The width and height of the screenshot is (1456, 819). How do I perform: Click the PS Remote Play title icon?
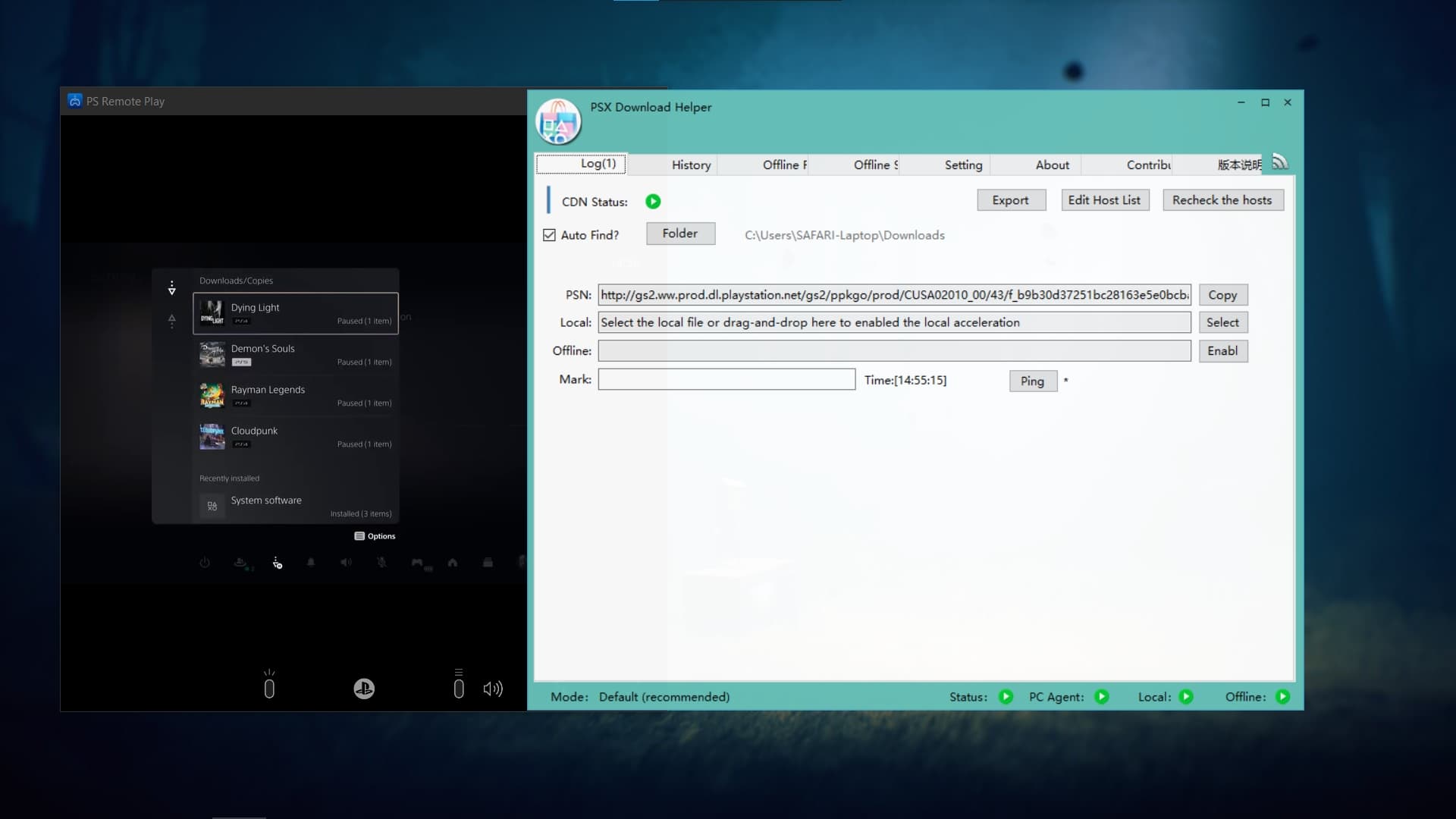[75, 101]
